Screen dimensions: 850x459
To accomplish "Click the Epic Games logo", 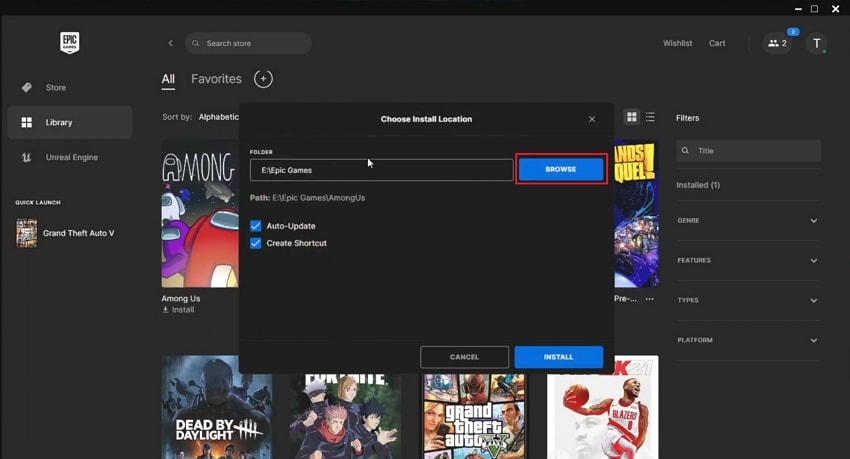I will [x=69, y=43].
